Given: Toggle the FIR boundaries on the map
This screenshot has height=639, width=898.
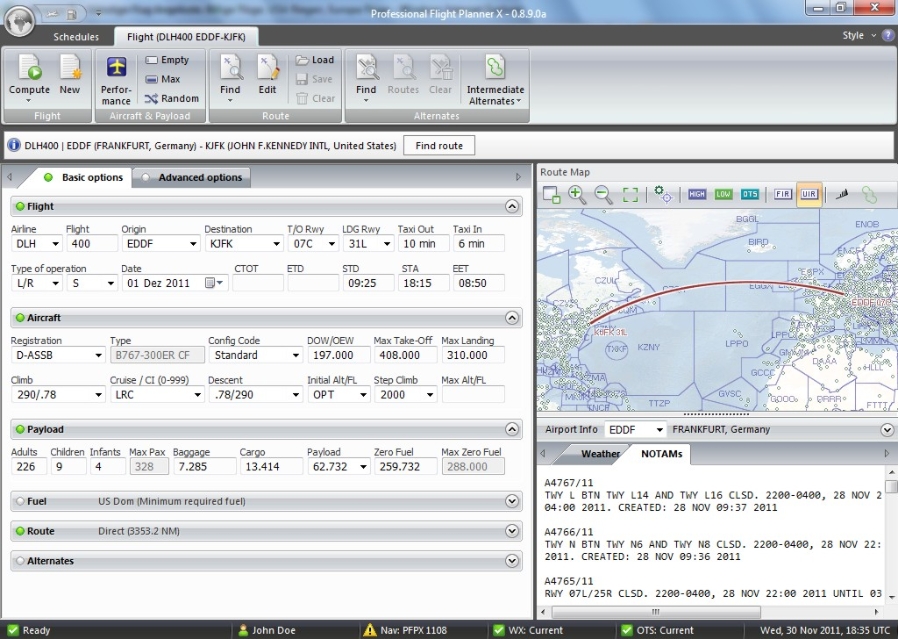Looking at the screenshot, I should 783,194.
